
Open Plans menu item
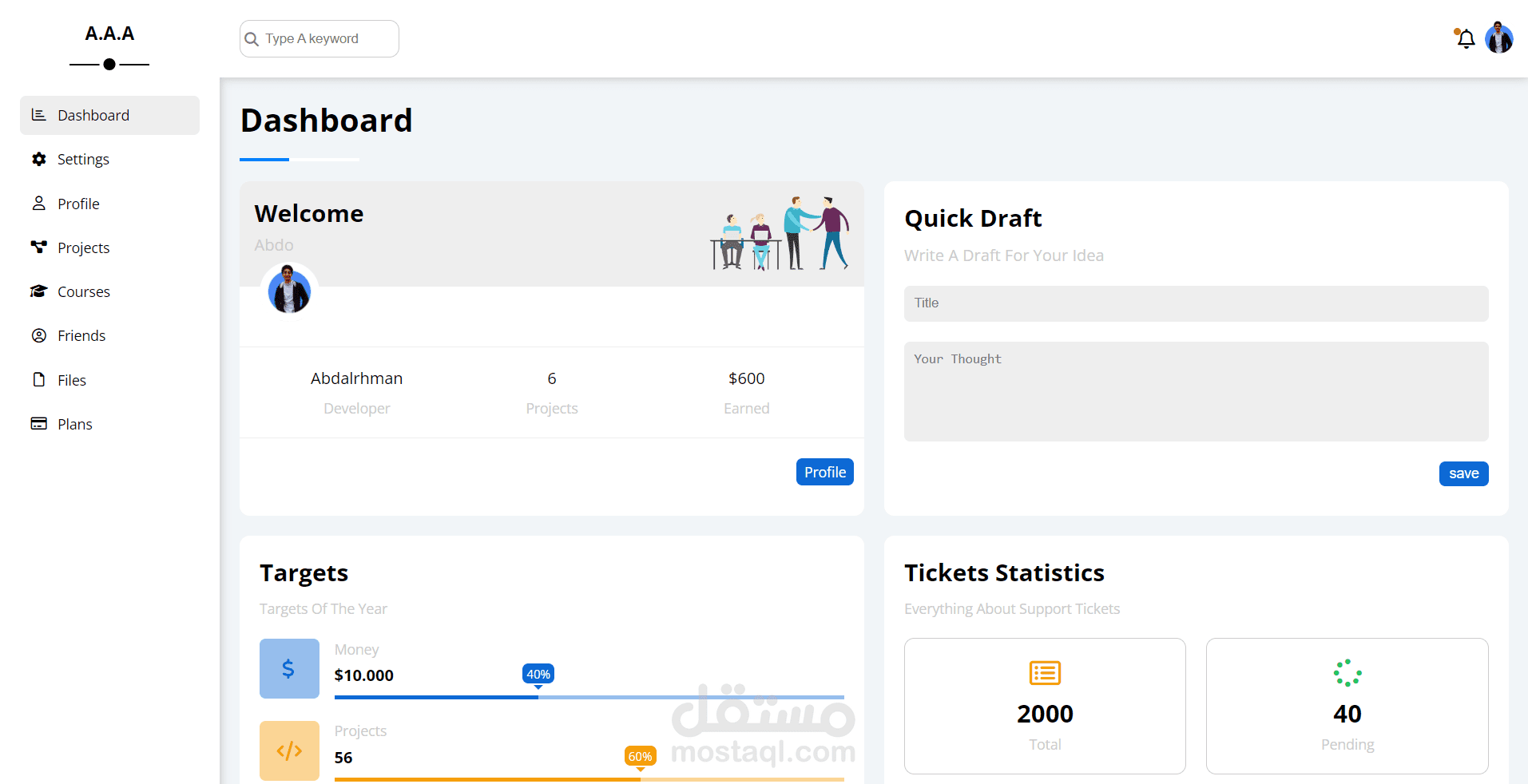[109, 424]
